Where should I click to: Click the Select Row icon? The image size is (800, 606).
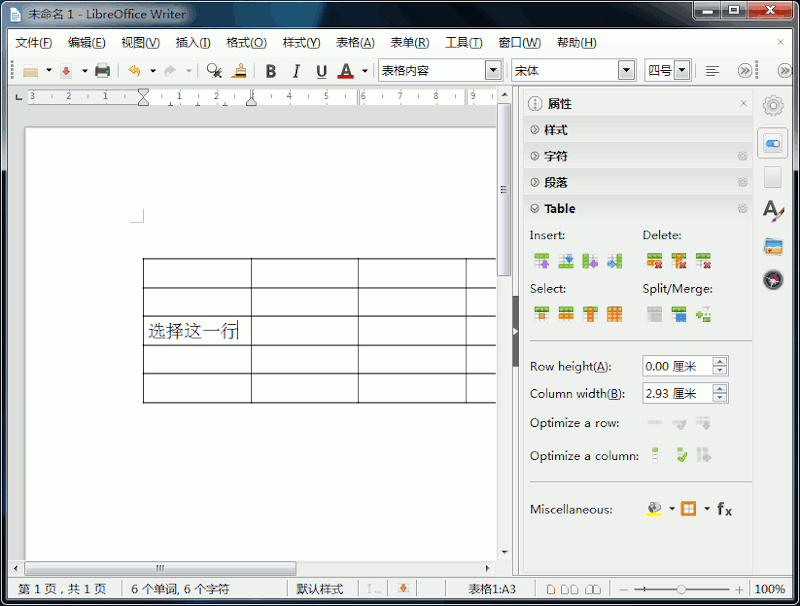pos(566,314)
